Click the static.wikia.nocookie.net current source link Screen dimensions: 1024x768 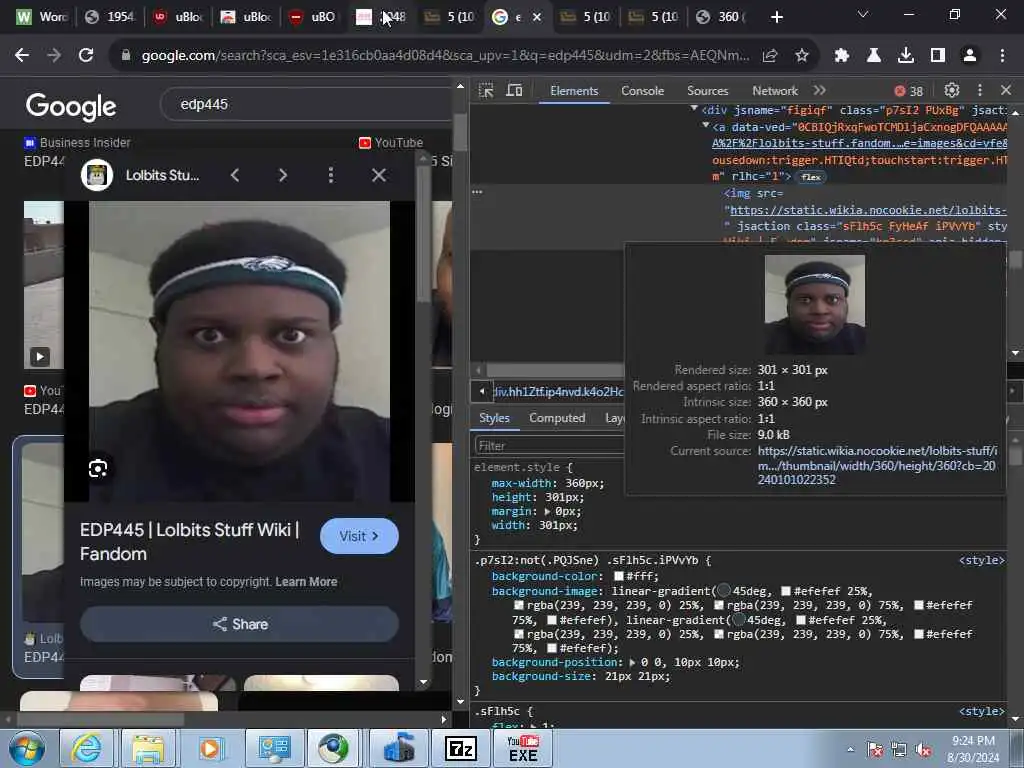point(877,465)
